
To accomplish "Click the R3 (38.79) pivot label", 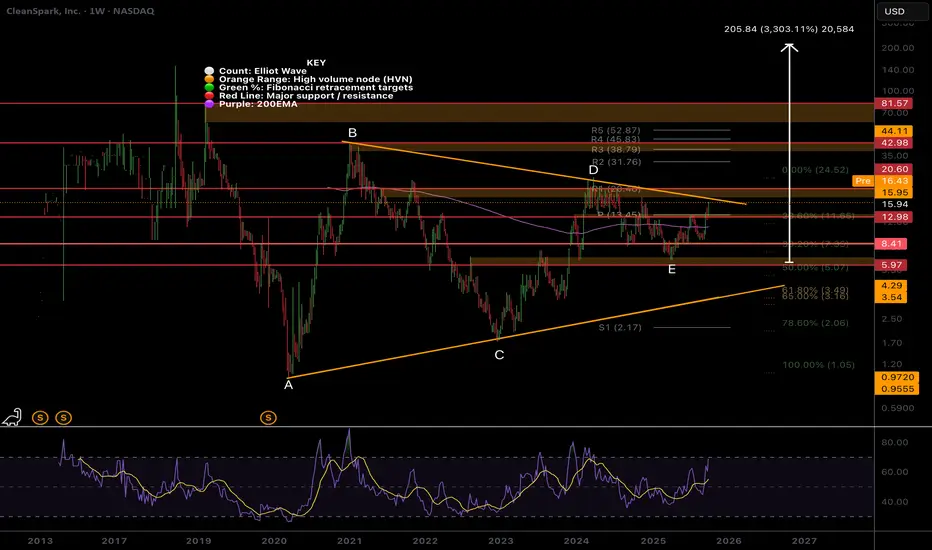I will point(616,150).
